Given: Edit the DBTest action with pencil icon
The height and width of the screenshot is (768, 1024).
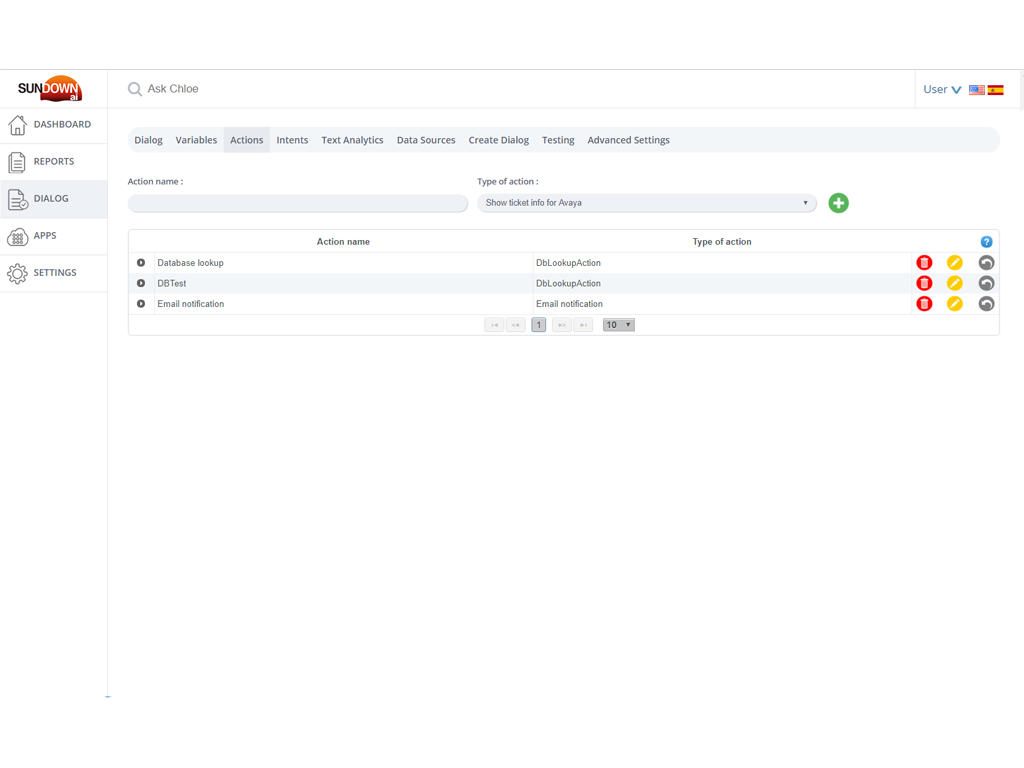Looking at the screenshot, I should 955,283.
